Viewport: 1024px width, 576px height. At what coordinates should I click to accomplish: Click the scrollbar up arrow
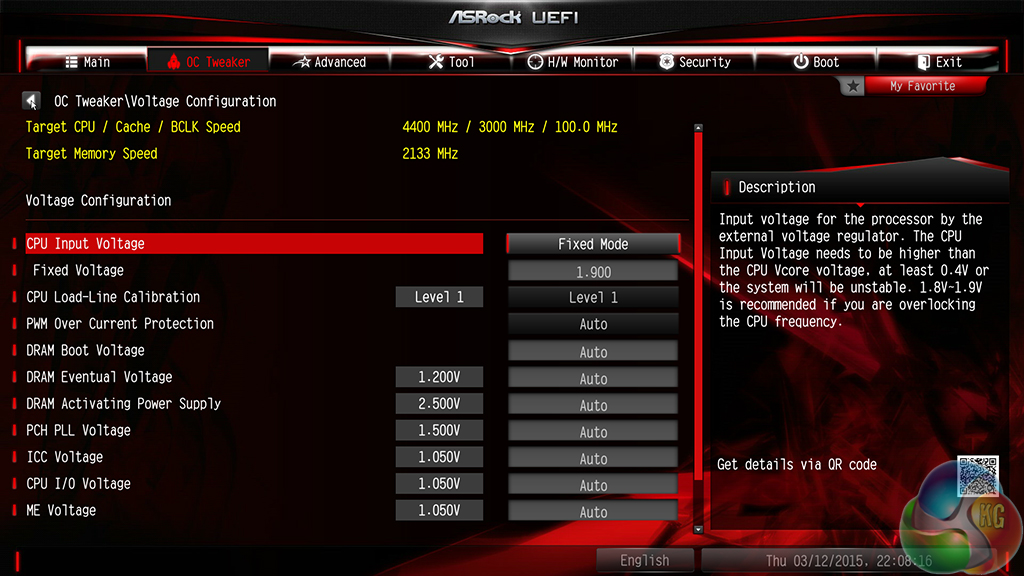[x=698, y=128]
